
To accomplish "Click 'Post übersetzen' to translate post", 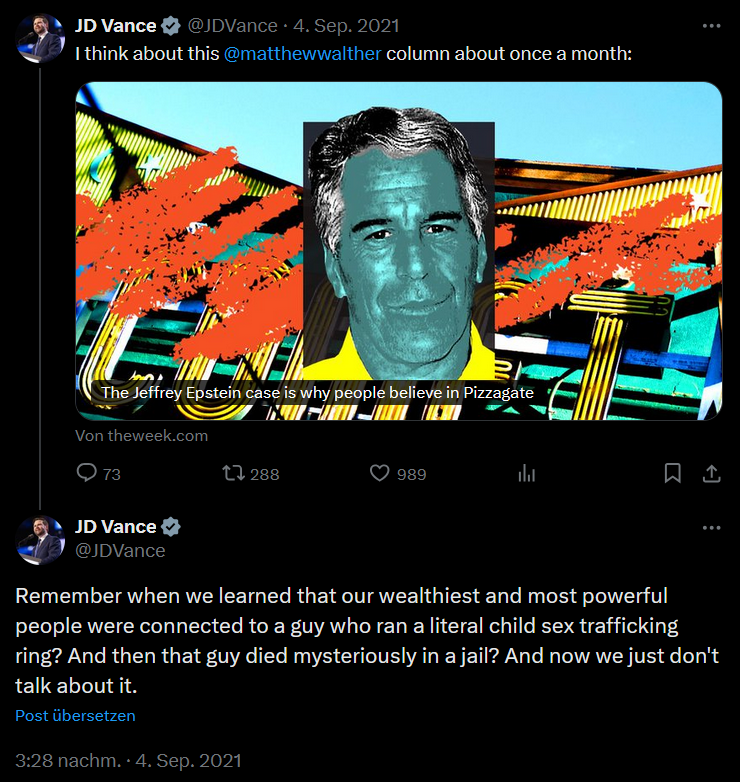I will 75,715.
